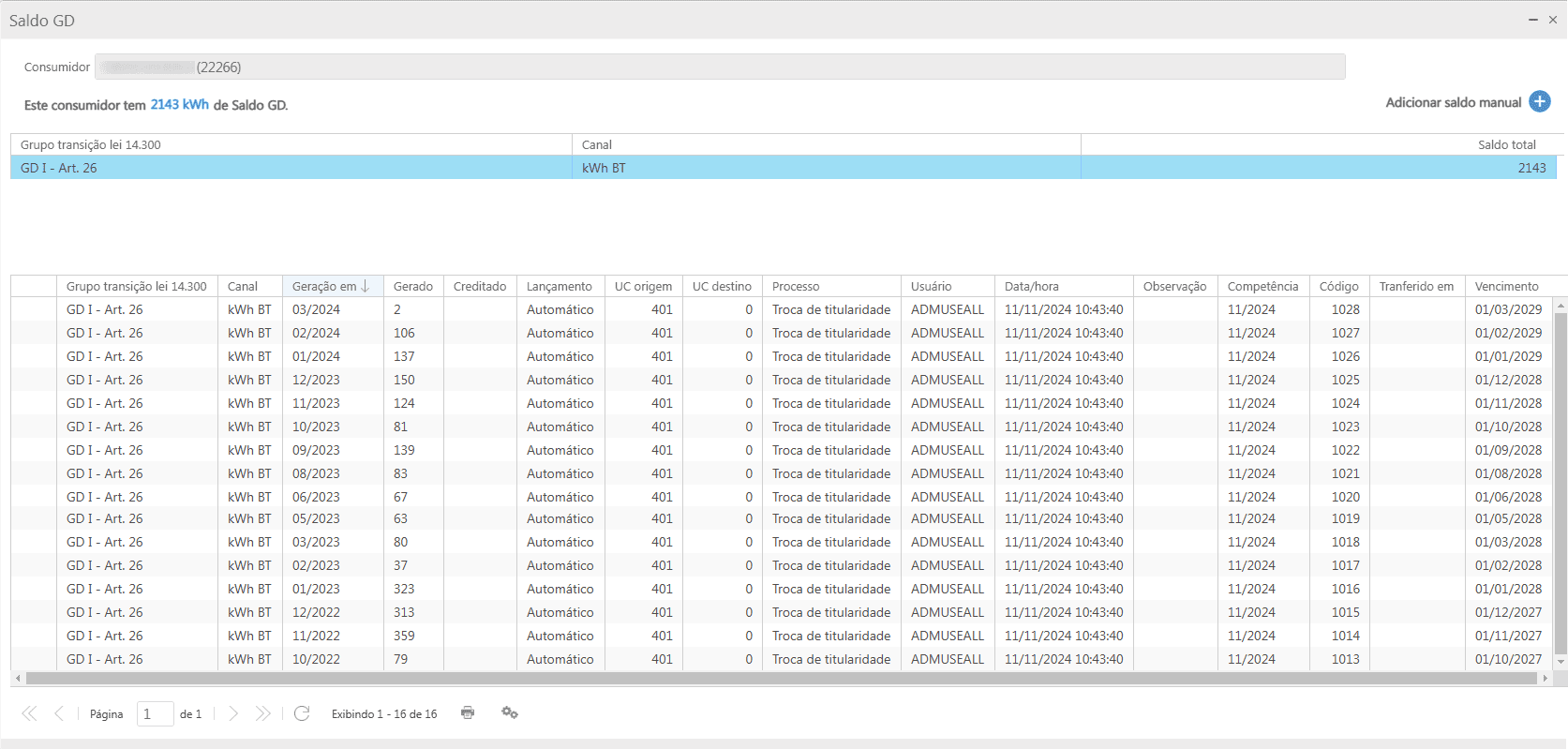Refresh the grid with reload icon

302,713
